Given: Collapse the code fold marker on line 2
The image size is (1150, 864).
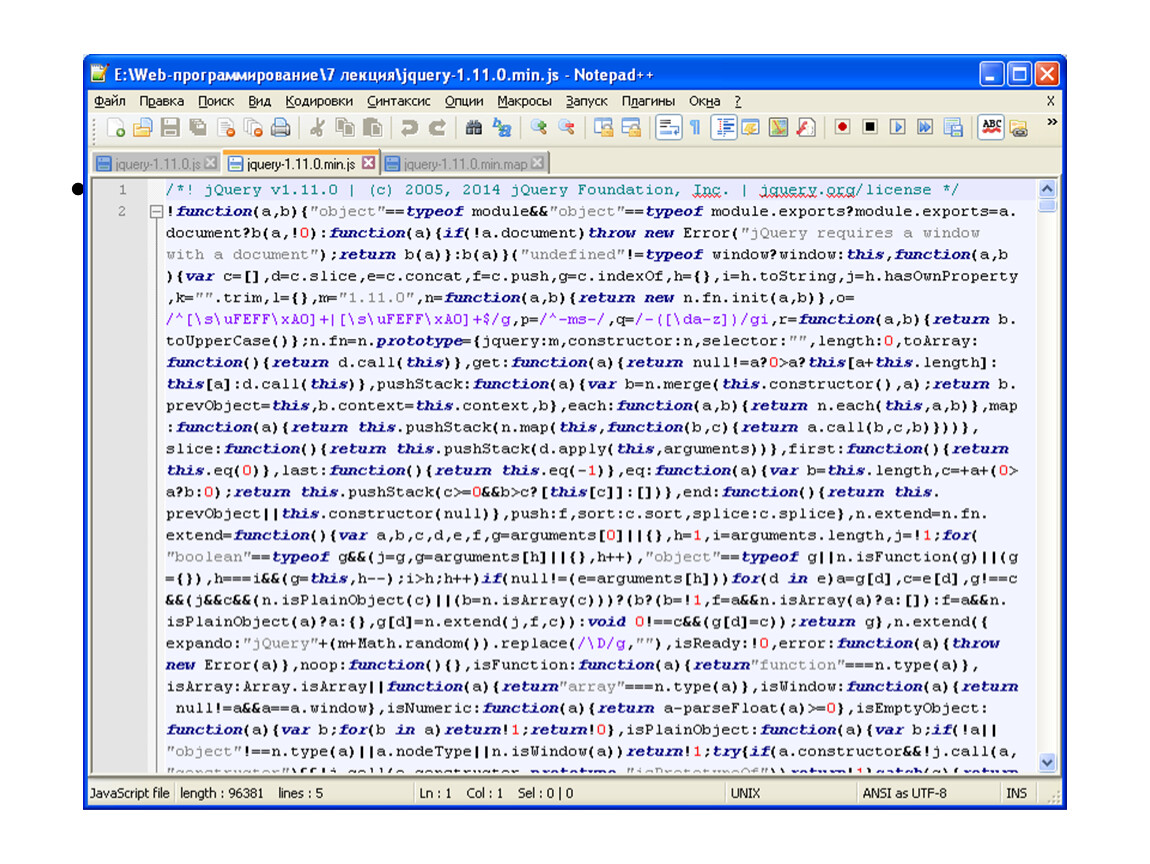Looking at the screenshot, I should tap(155, 212).
